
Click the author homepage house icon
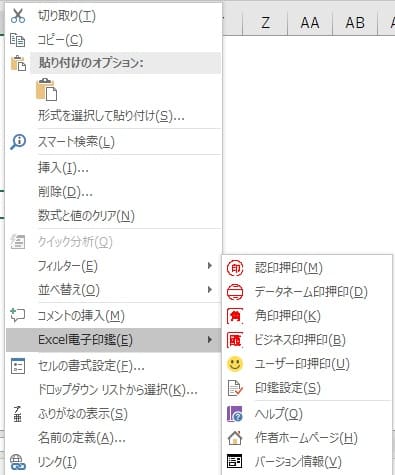[x=235, y=438]
